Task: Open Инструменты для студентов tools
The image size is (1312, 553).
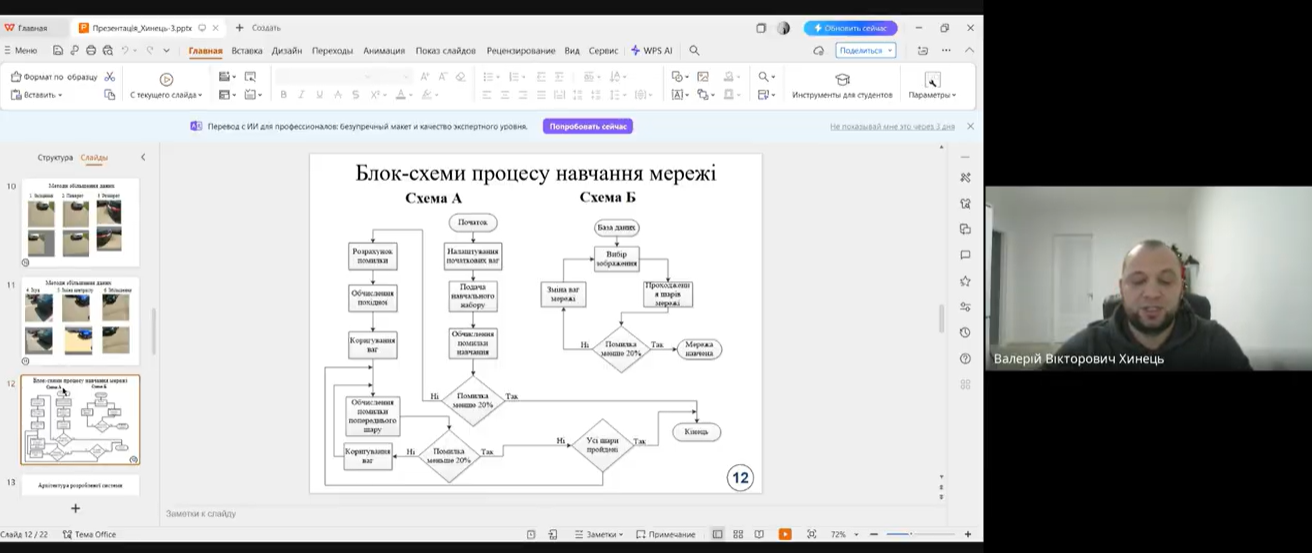Action: point(842,85)
